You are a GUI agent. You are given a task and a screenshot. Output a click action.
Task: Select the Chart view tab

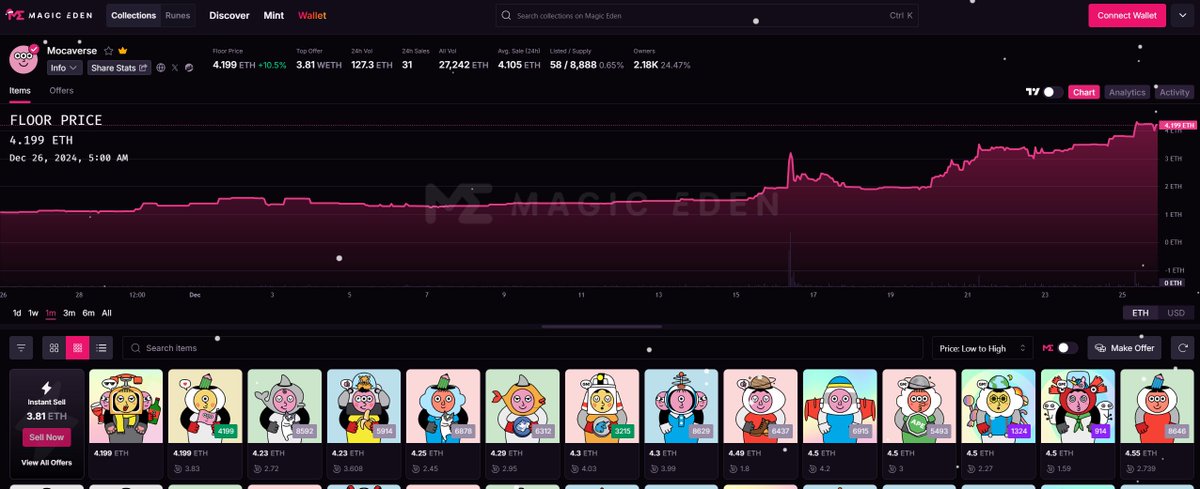click(x=1084, y=92)
